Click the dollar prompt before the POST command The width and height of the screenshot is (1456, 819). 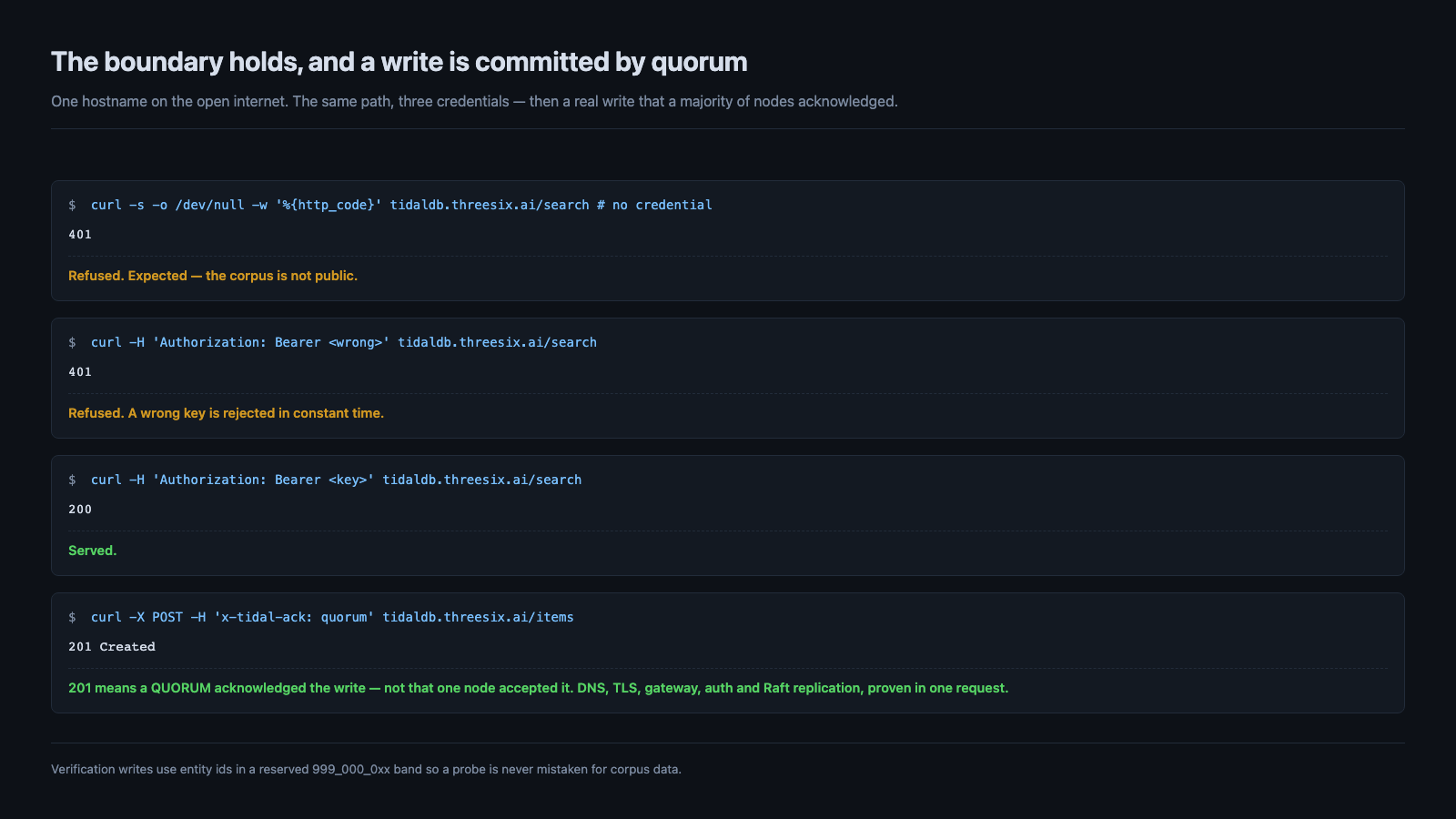(72, 617)
